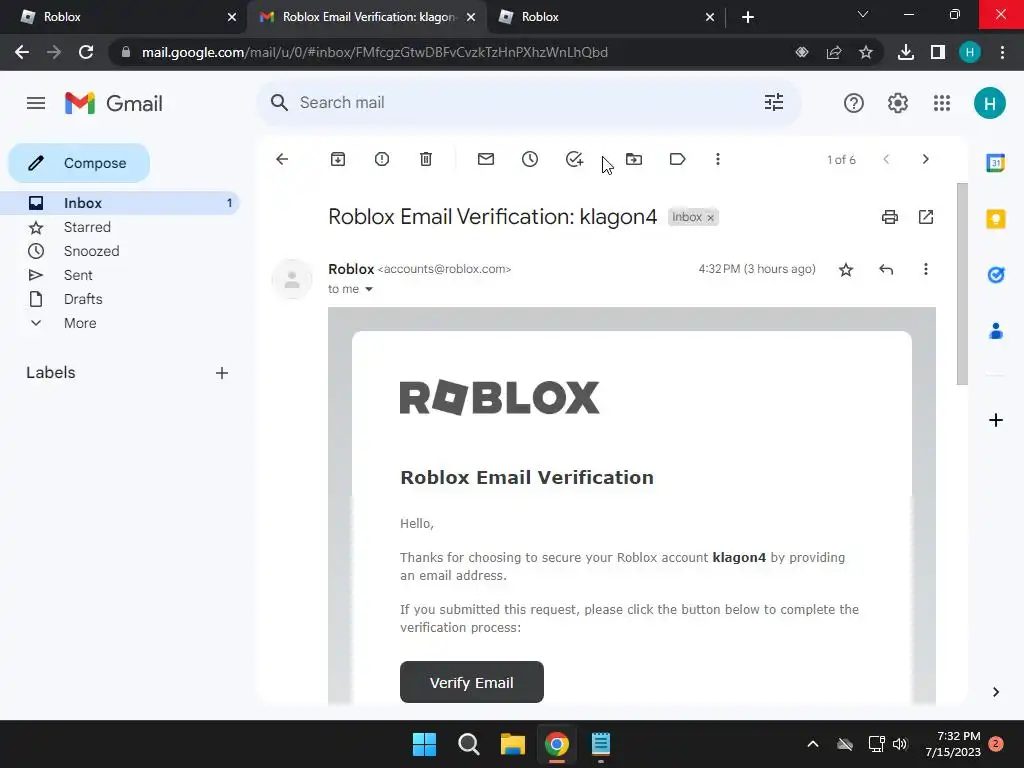The image size is (1024, 768).
Task: Reply to the Roblox message
Action: click(x=886, y=269)
